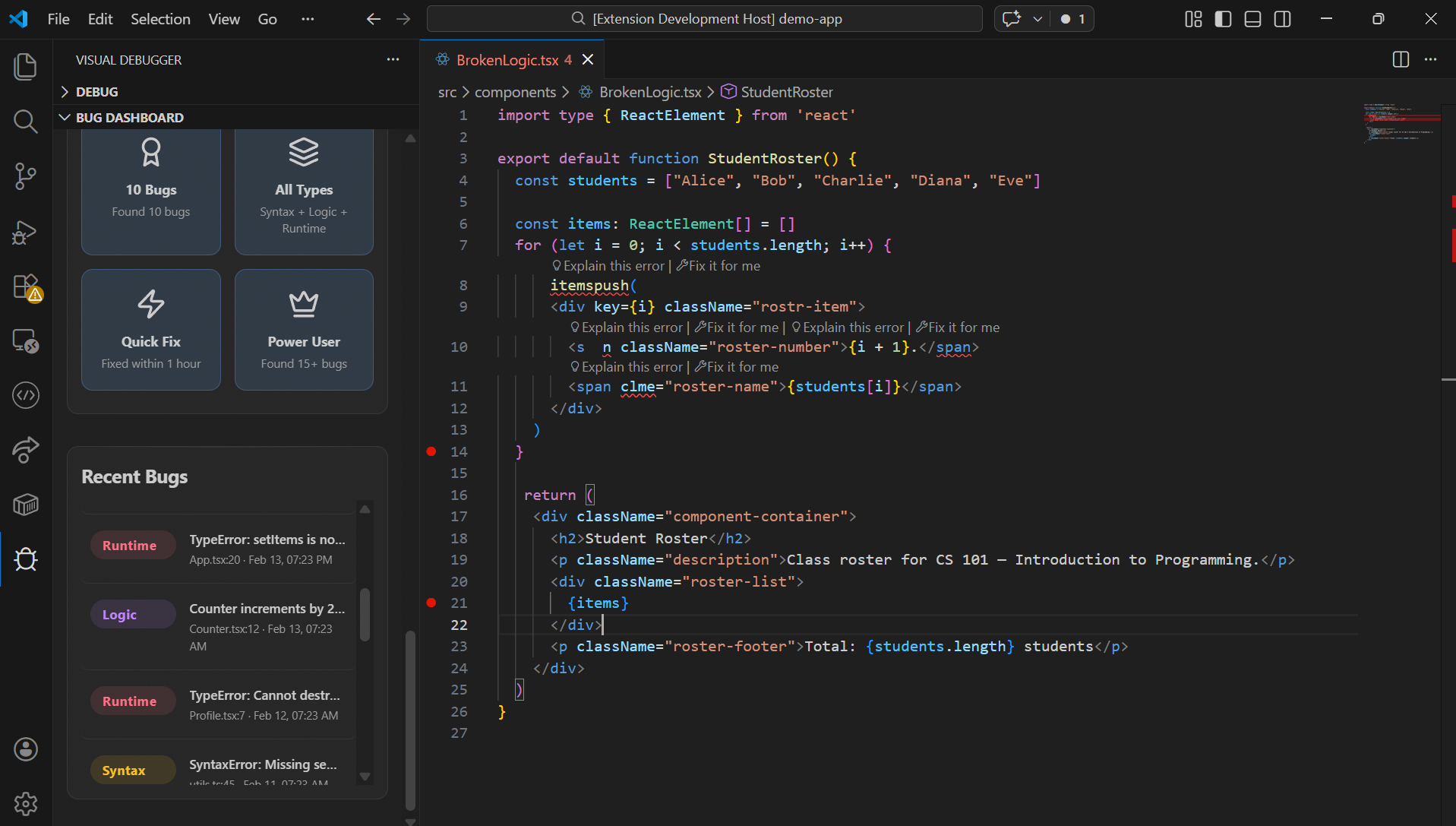Open the Selection menu
1456x826 pixels.
(x=160, y=19)
